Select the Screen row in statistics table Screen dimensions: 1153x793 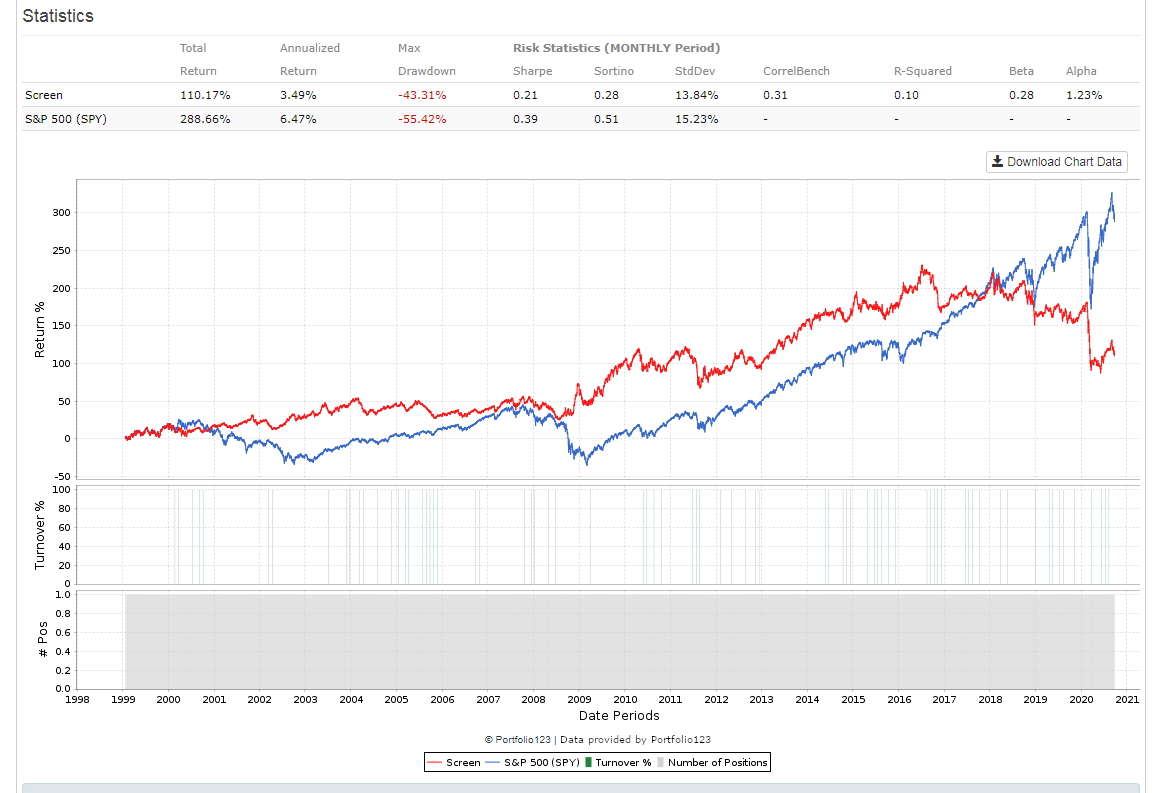coord(44,95)
